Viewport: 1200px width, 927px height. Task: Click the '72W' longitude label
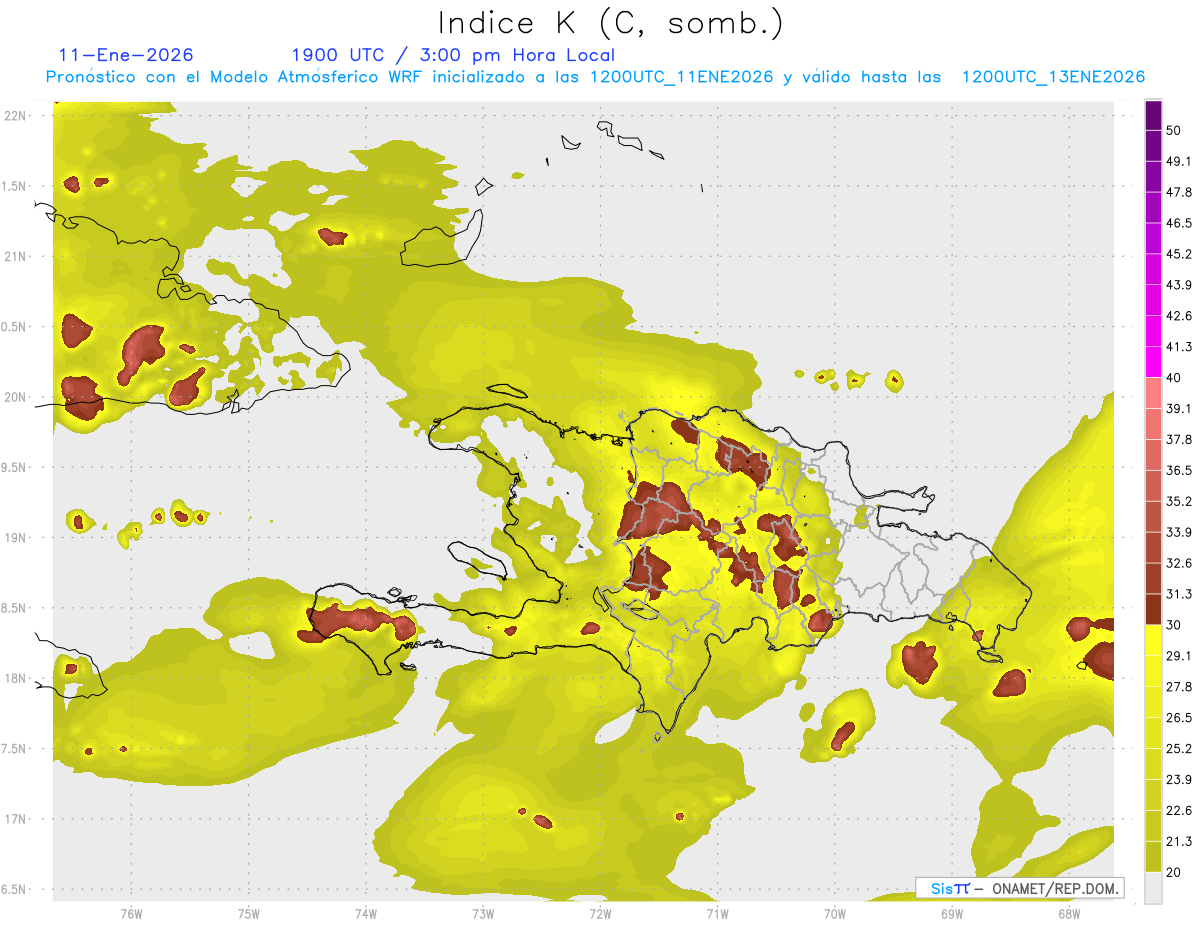pos(600,913)
